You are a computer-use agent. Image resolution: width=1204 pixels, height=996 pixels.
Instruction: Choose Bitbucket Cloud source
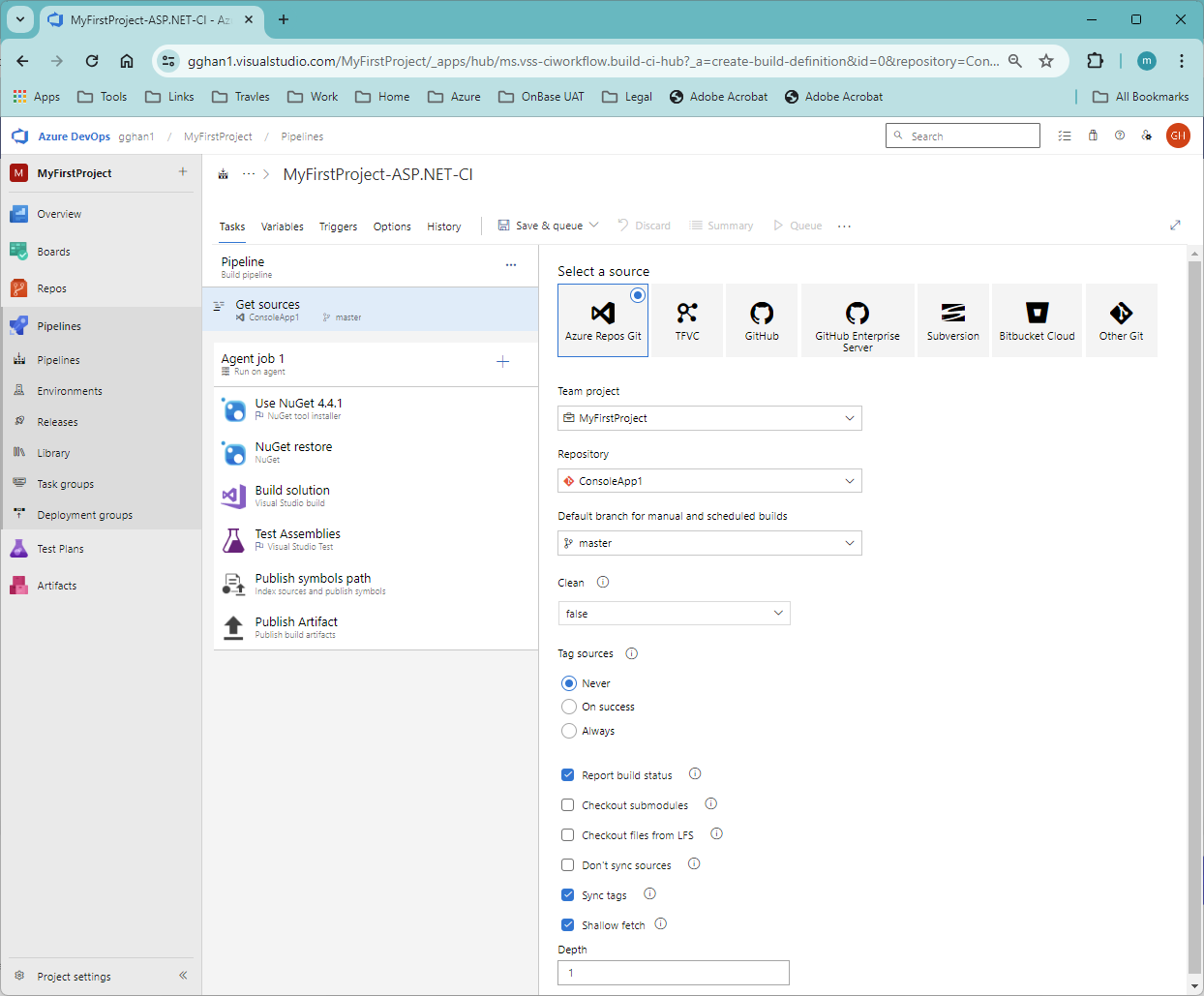coord(1037,319)
